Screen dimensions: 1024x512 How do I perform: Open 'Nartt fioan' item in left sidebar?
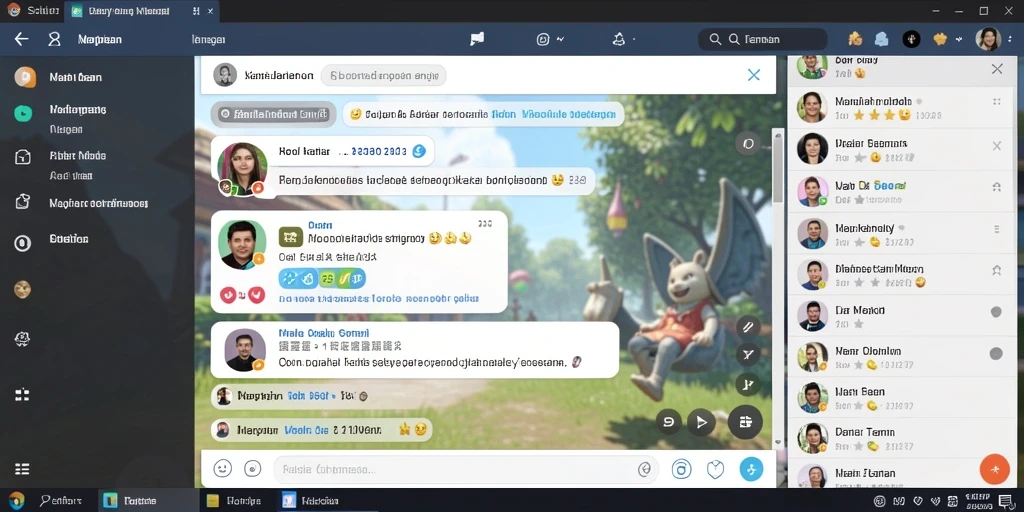[75, 77]
